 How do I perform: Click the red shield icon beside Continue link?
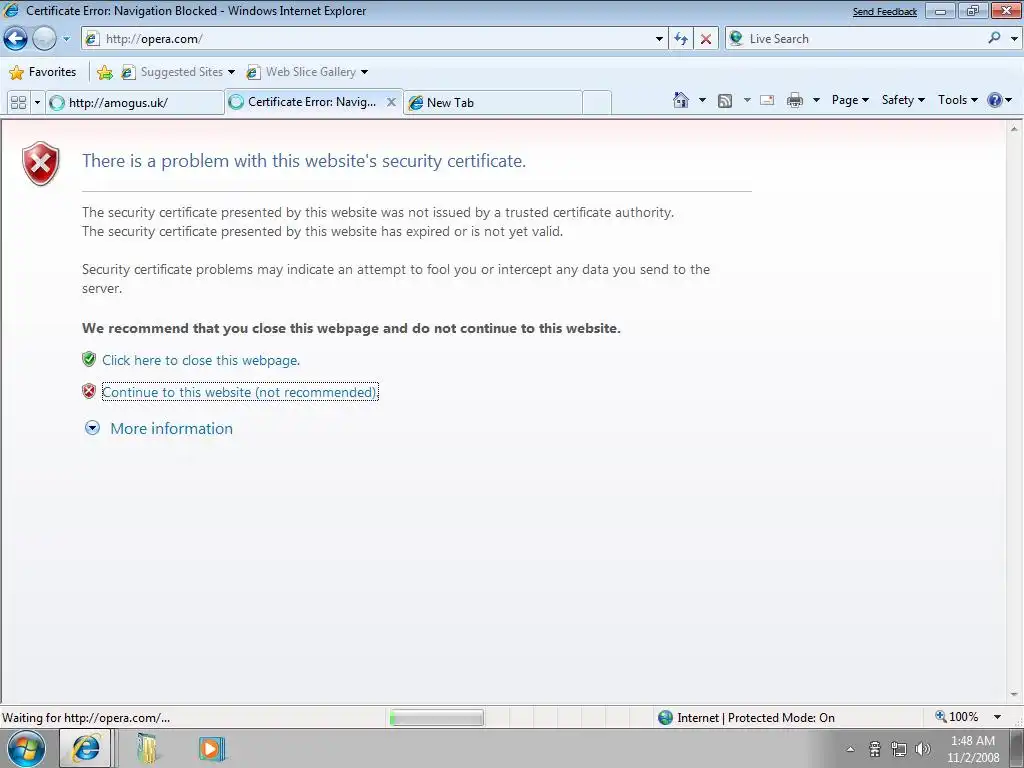[x=89, y=391]
